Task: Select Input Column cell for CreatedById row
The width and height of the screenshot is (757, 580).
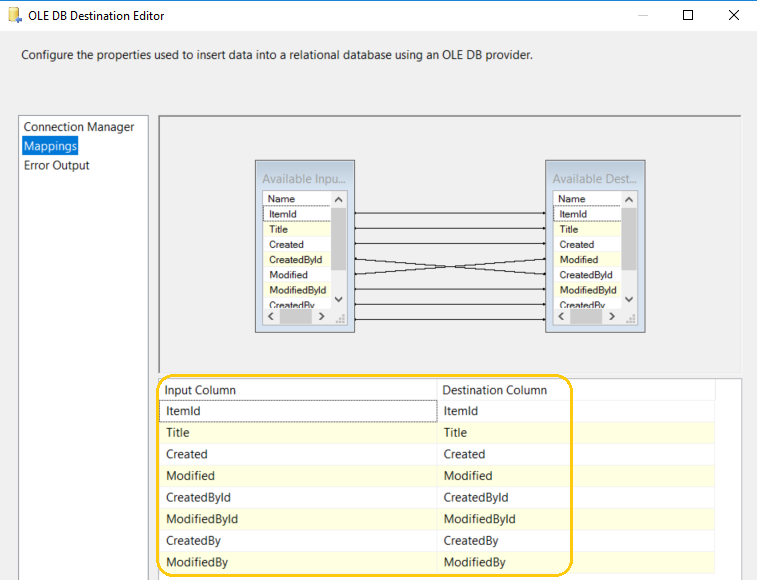Action: 298,497
